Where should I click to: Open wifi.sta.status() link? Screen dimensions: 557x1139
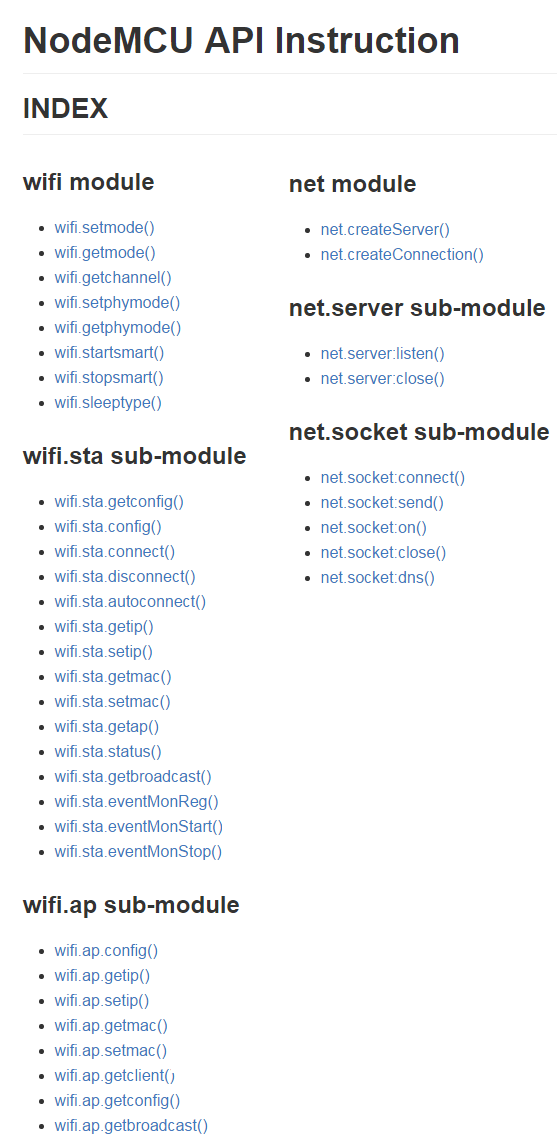pyautogui.click(x=108, y=751)
